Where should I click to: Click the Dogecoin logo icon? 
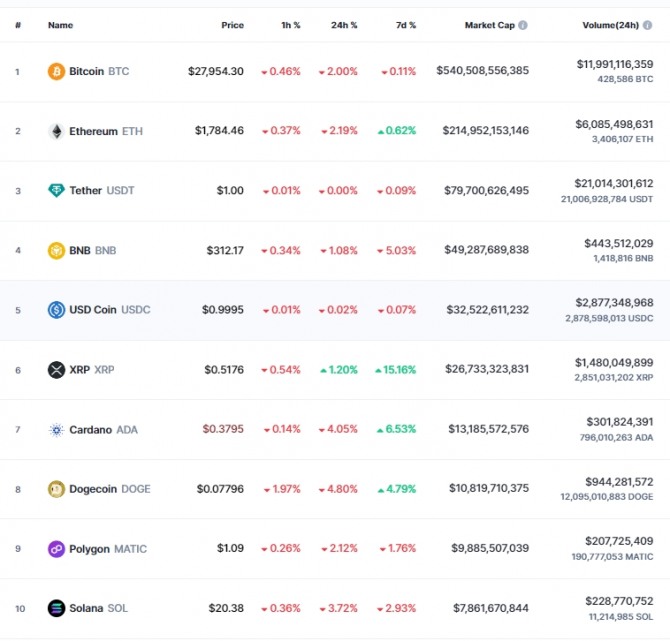[56, 489]
